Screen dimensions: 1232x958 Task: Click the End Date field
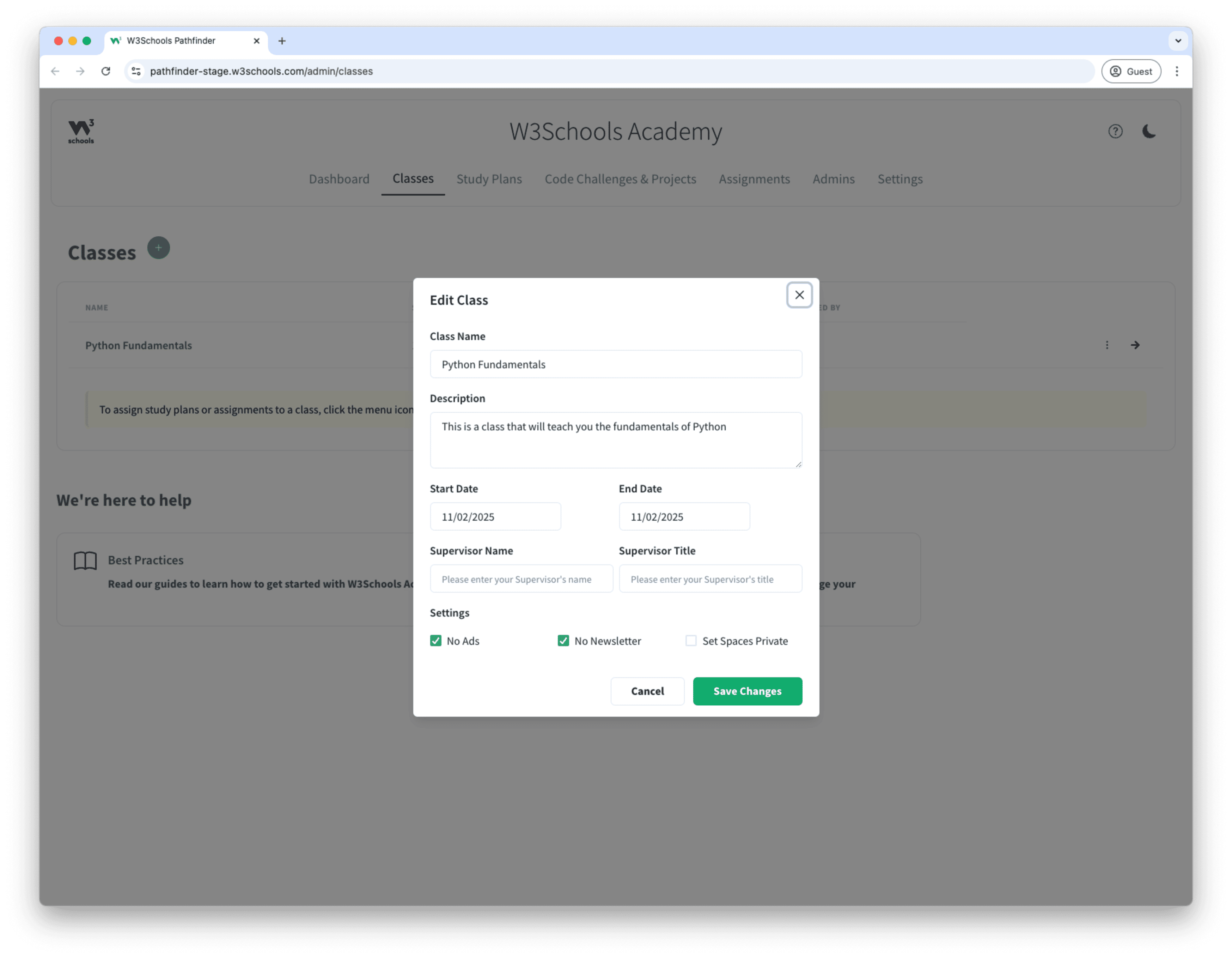684,516
